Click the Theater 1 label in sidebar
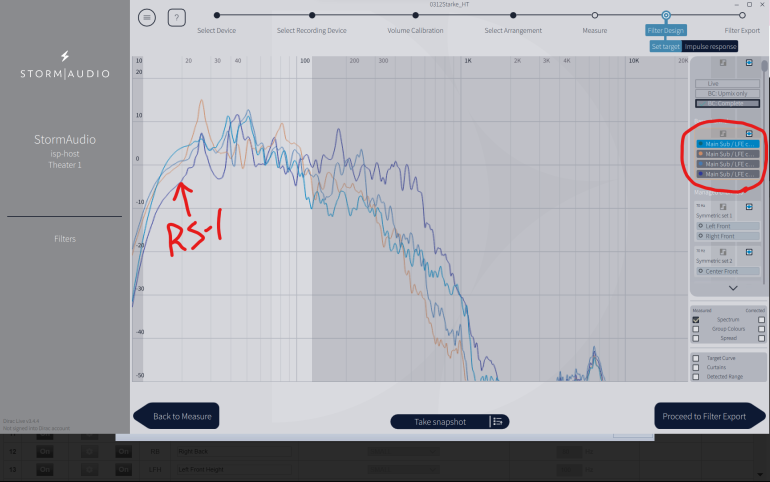Screen dimensions: 770x482 (65, 165)
